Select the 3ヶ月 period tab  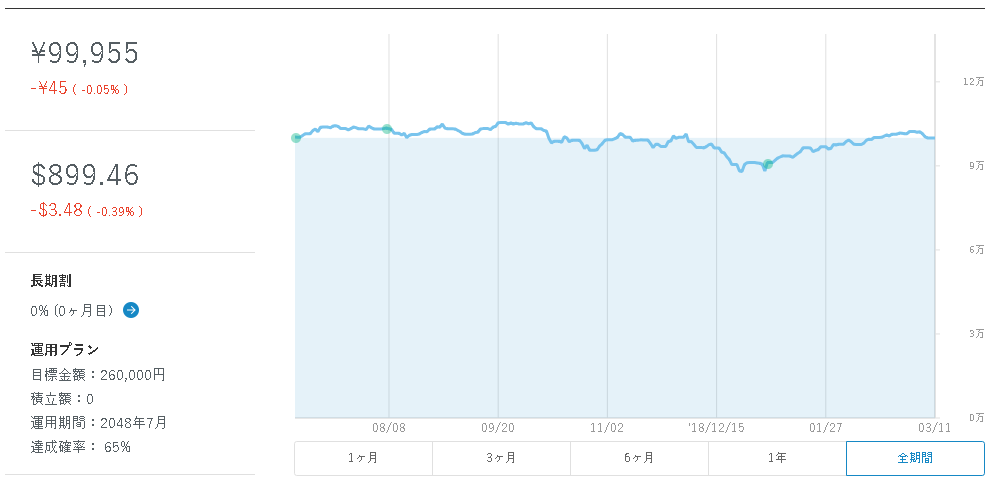click(x=501, y=458)
